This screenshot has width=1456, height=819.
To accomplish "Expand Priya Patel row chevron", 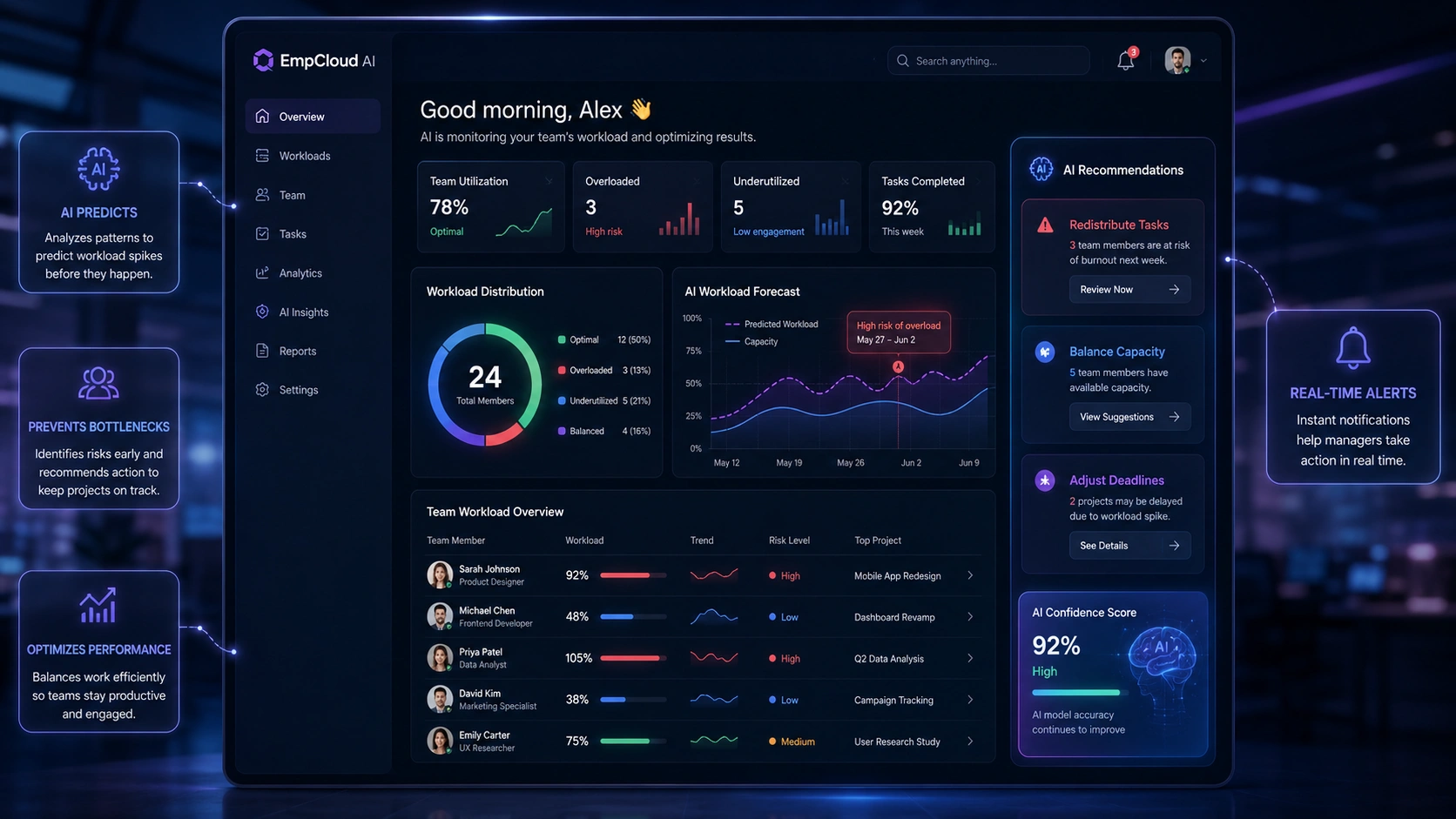I will [x=970, y=658].
